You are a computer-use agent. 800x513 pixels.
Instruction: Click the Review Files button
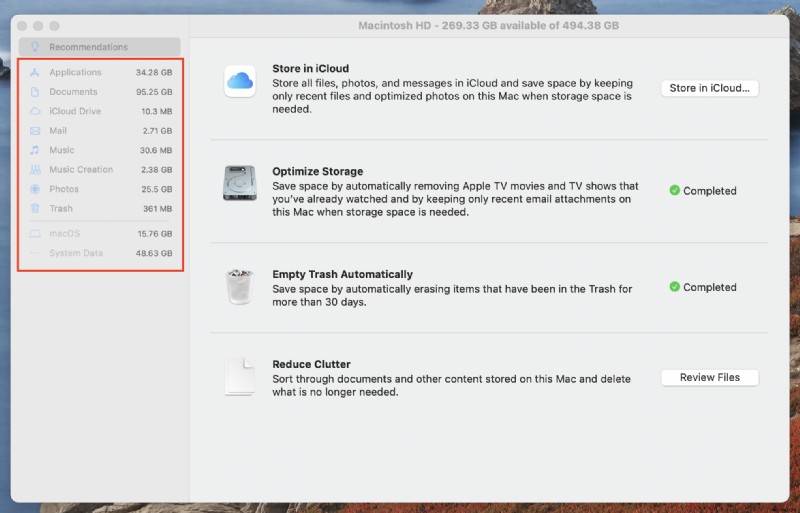pyautogui.click(x=710, y=378)
